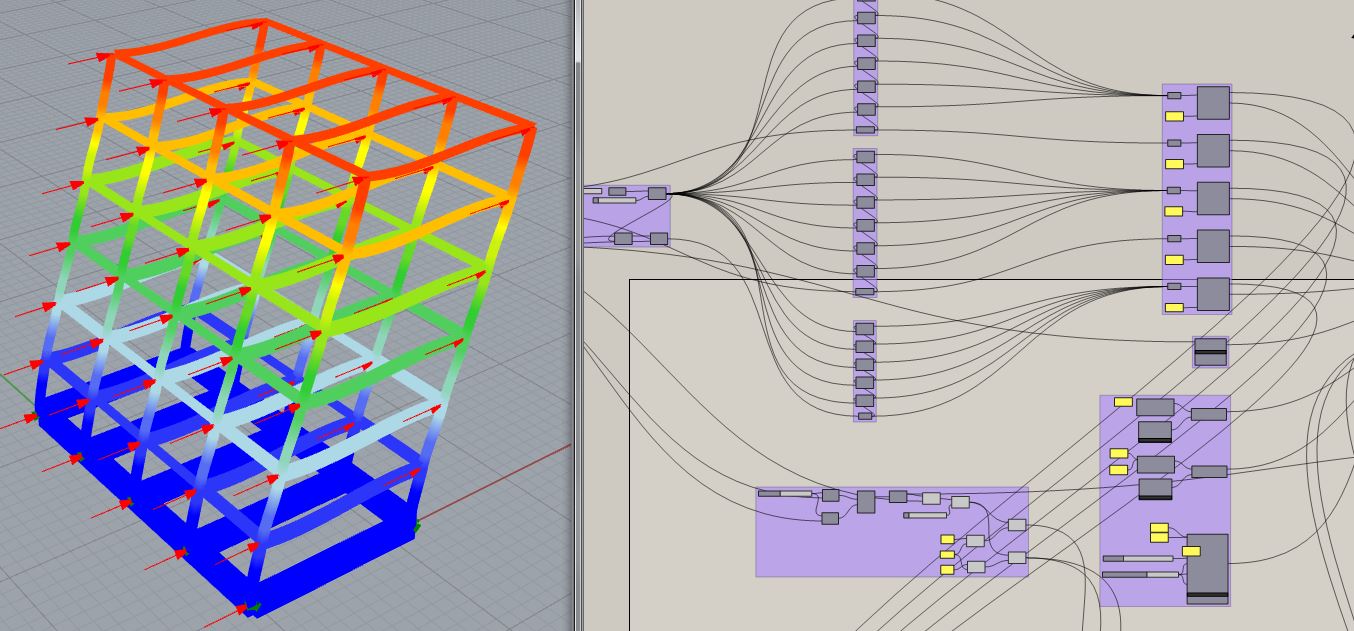Select the bottom-right component in the small left-edge group

tap(659, 238)
